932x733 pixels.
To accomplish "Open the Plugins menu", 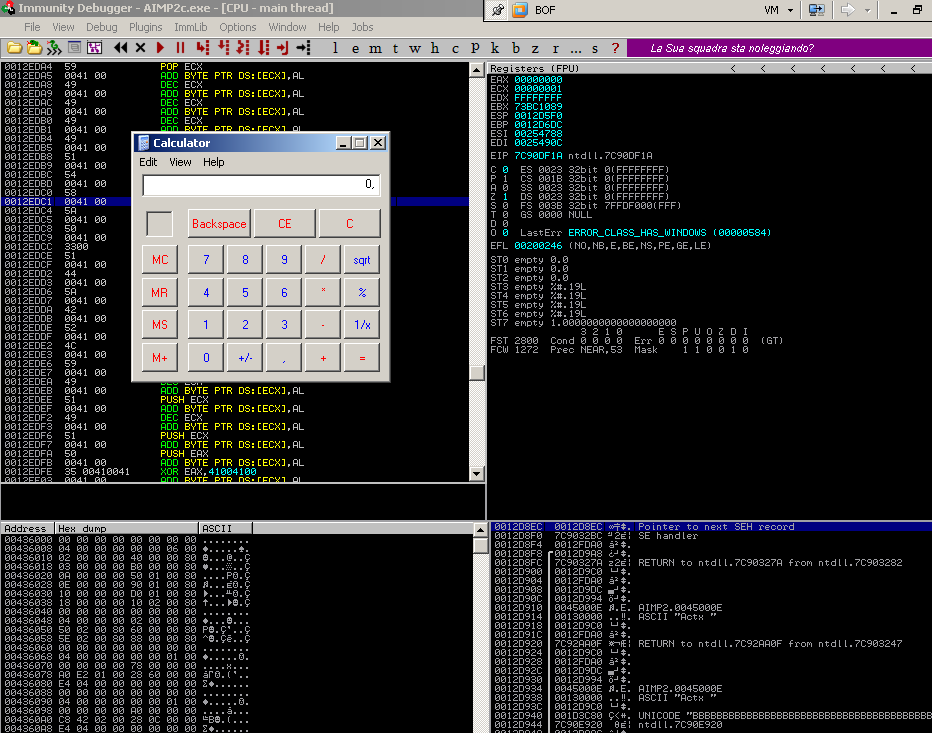I will 146,27.
